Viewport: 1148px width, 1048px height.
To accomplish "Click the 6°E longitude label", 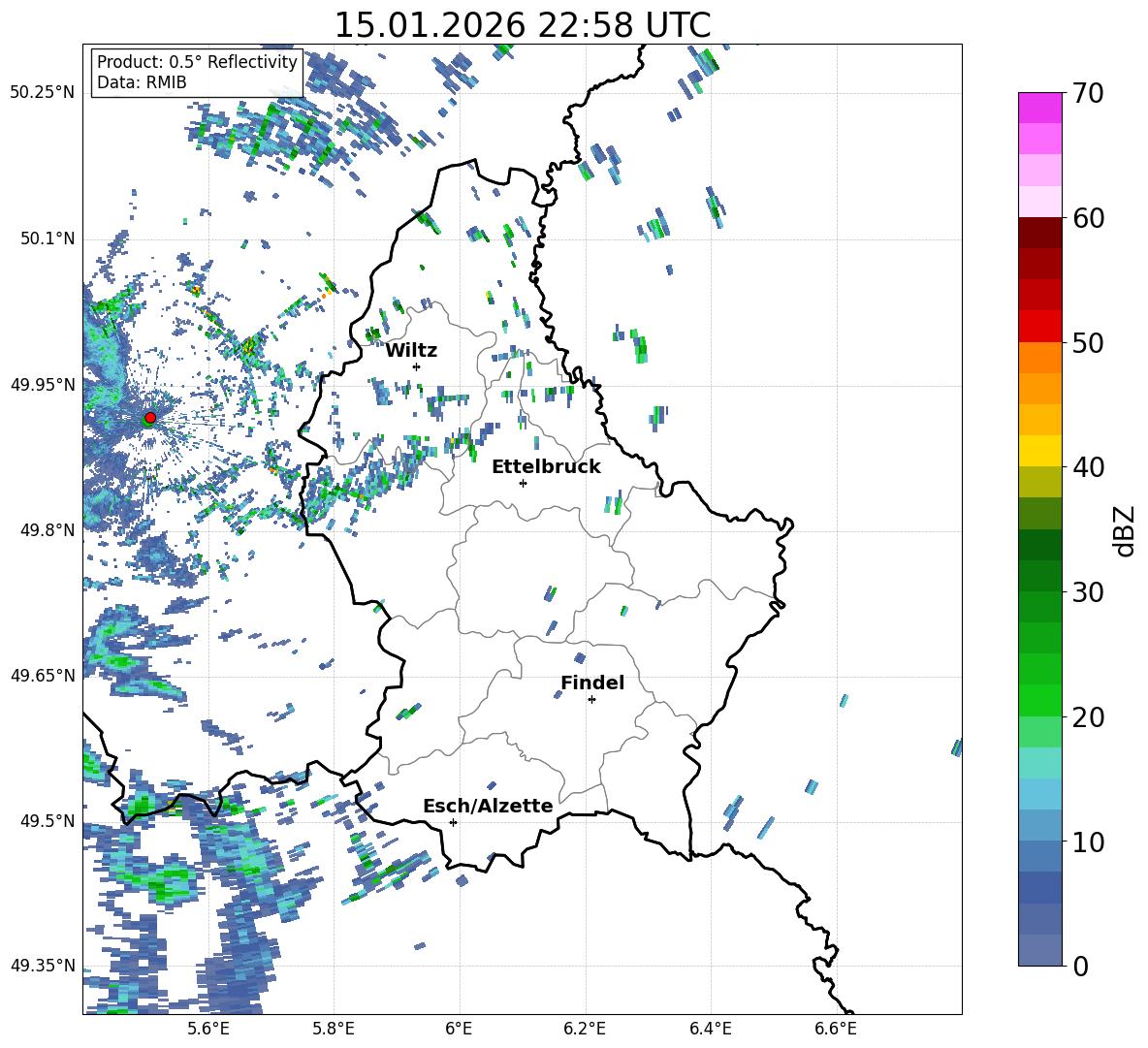I will (459, 1029).
